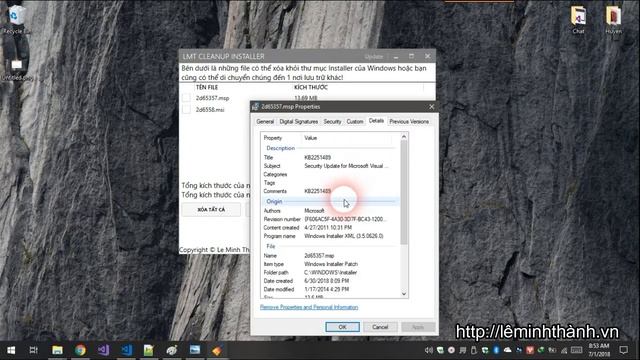This screenshot has width=640, height=360.
Task: Select the Subject row Security Update value
Action: [346, 166]
